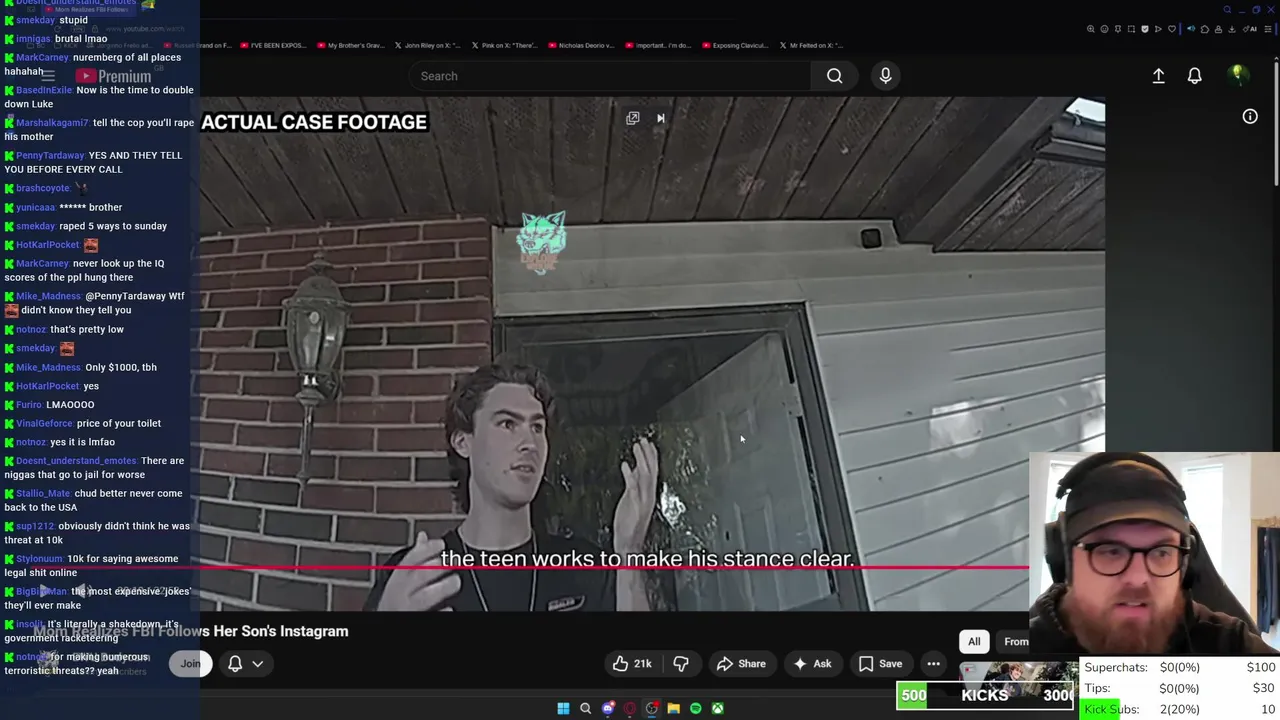Switch to important.. i'm do... tab
Viewport: 1280px width, 720px height.
tap(658, 45)
